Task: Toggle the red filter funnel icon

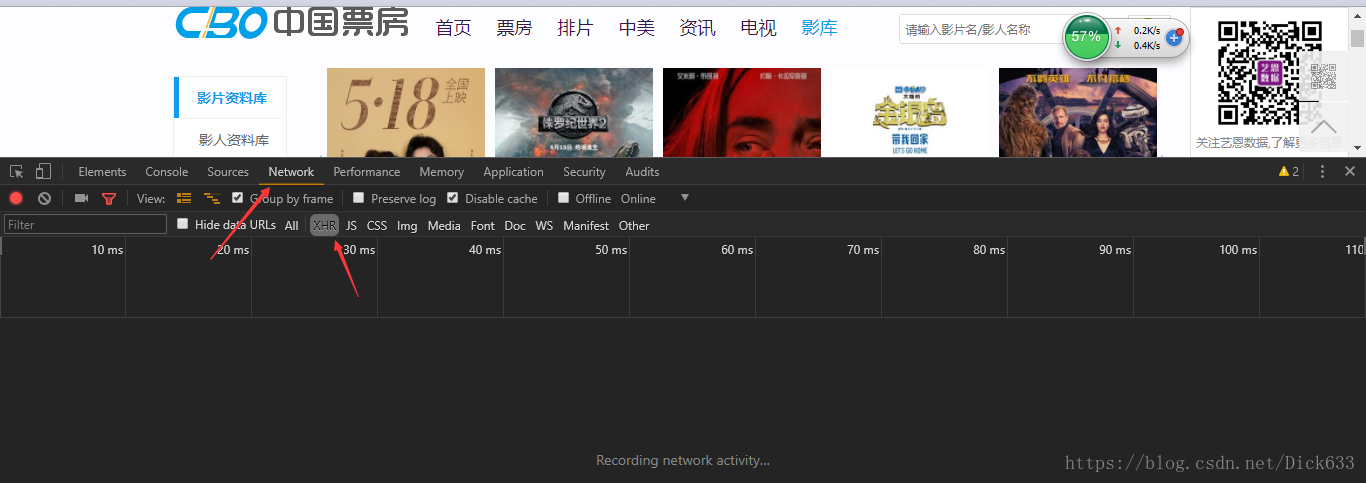Action: 109,198
